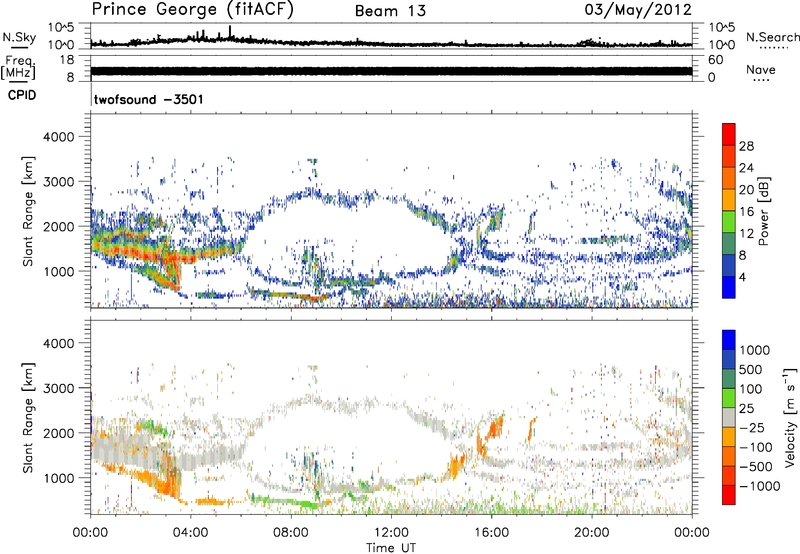The height and width of the screenshot is (554, 800).
Task: Click the 4 label on power colorbar
Action: click(x=743, y=278)
